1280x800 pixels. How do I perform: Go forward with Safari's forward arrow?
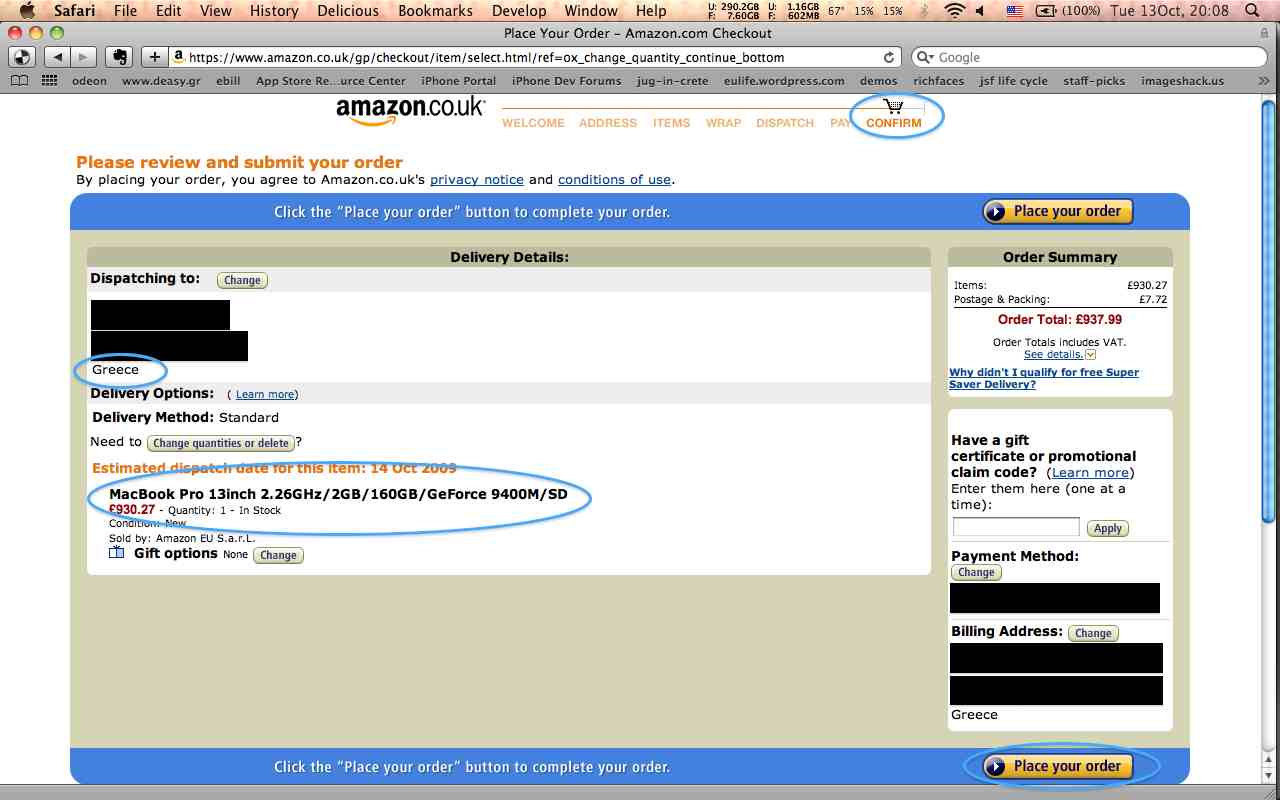(84, 57)
